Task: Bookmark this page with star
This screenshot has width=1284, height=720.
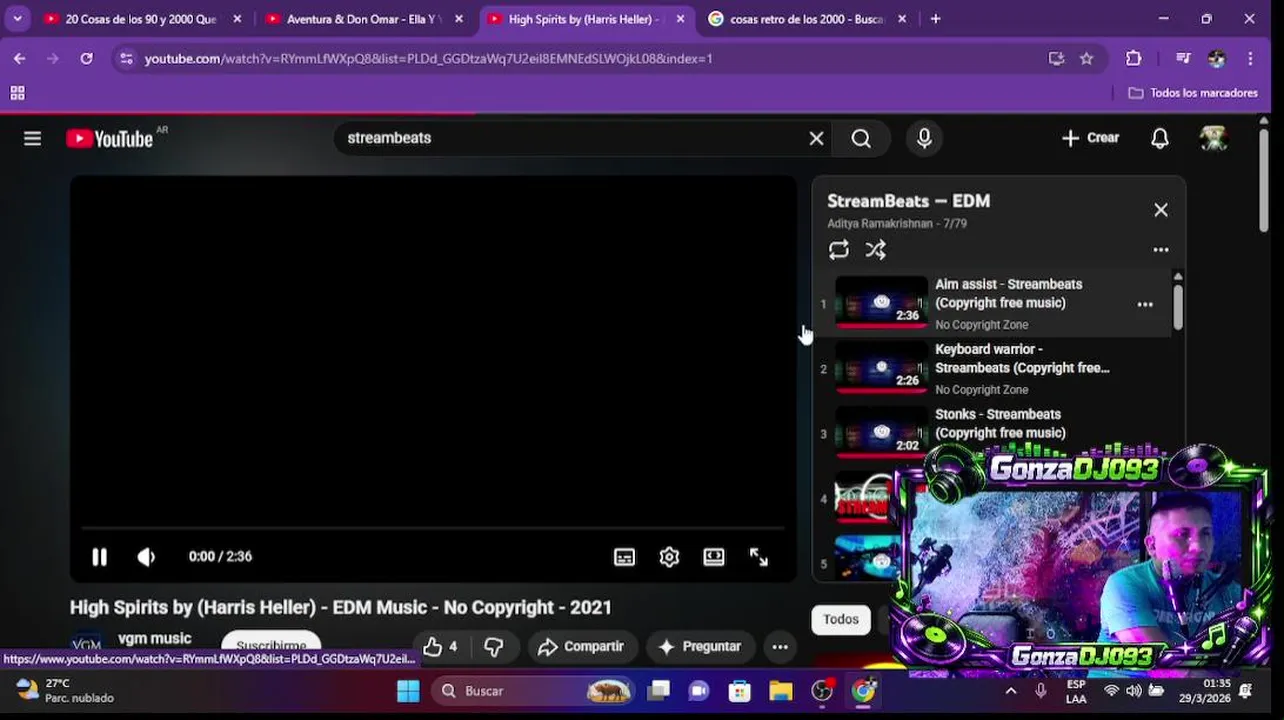Action: (1086, 59)
